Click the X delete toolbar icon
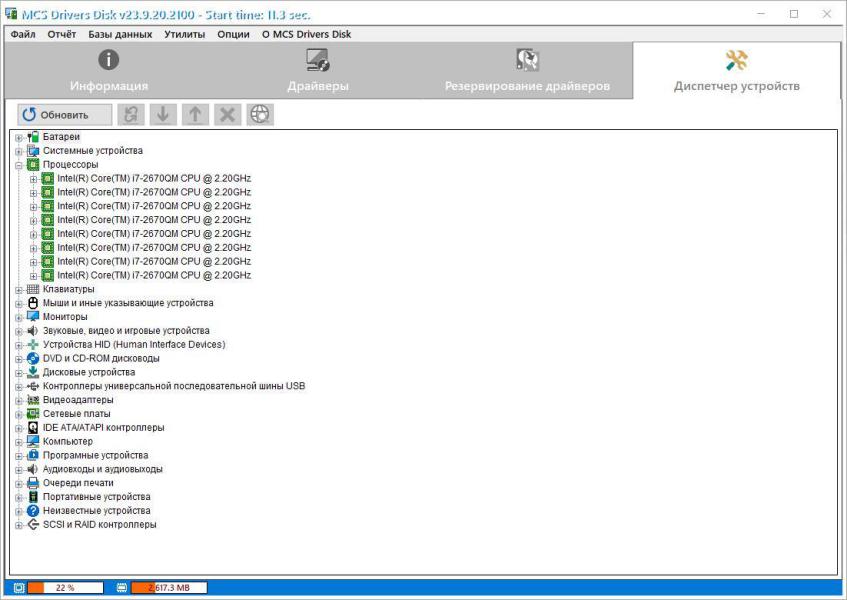847x600 pixels. [x=227, y=114]
